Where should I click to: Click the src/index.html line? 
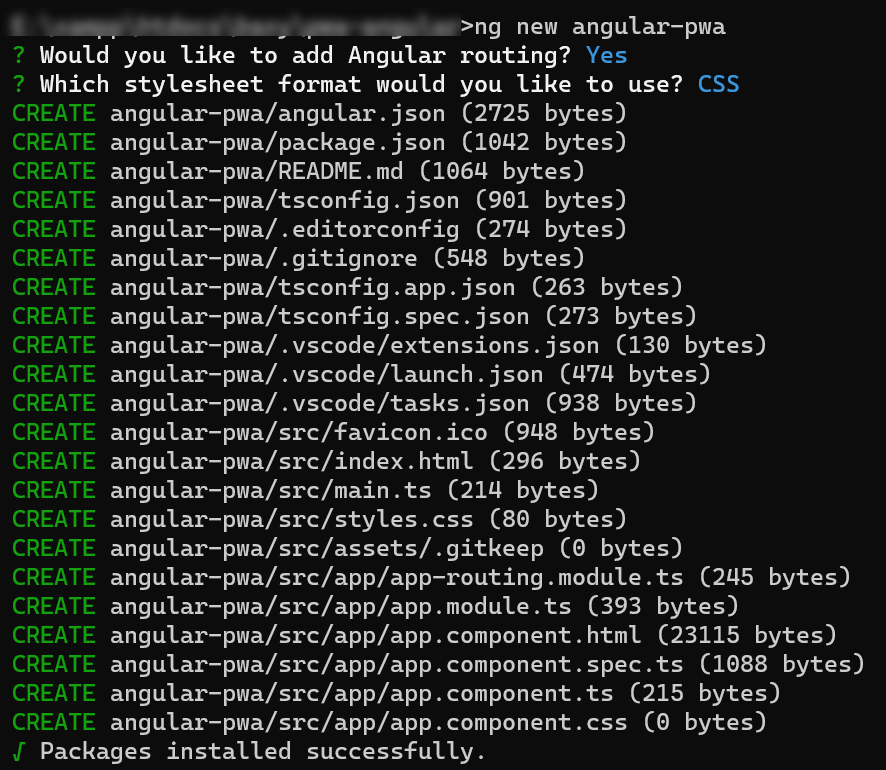pos(326,461)
